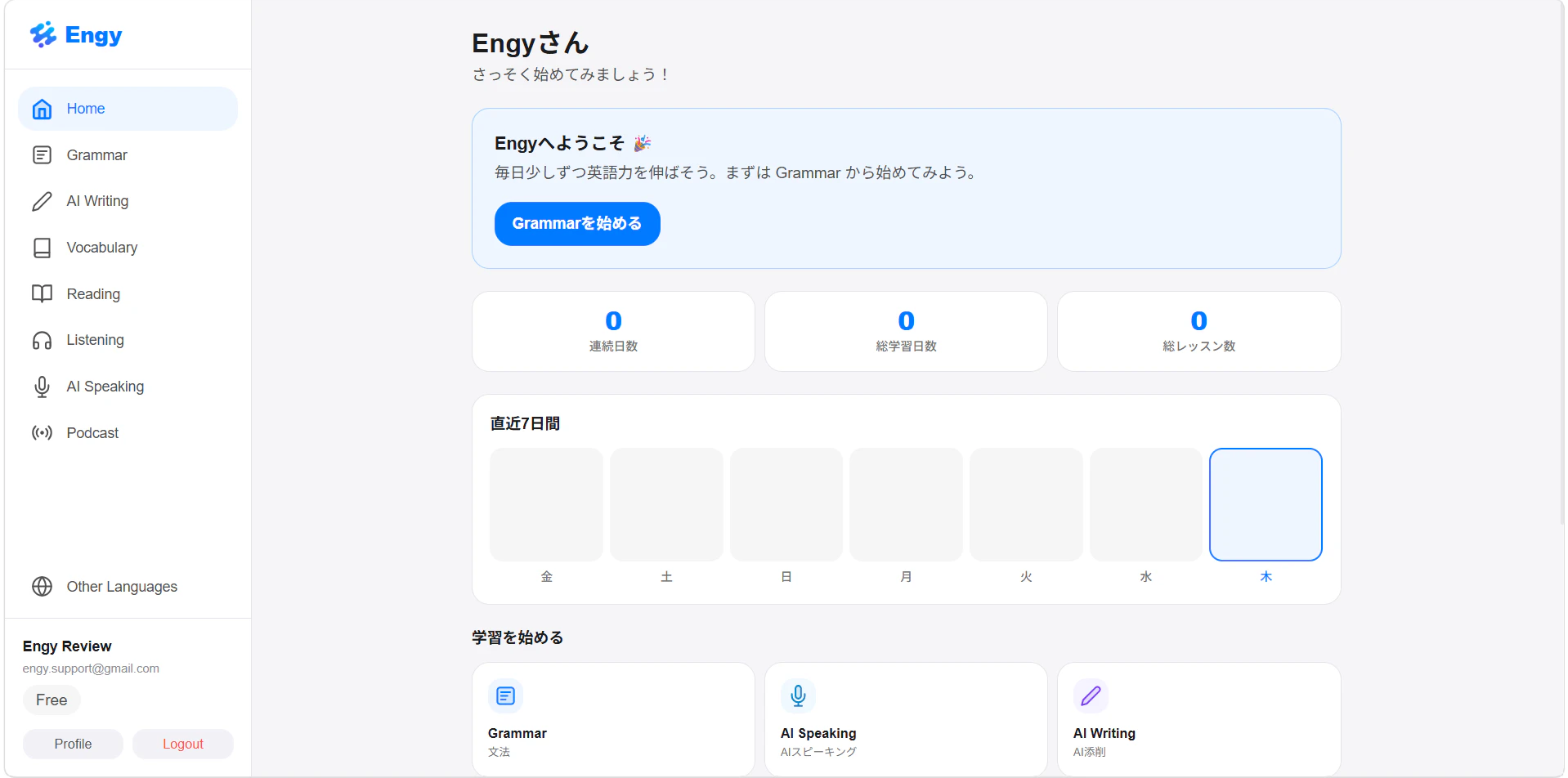
Task: Click the さっそく始めてみましょう subtitle
Action: click(571, 74)
